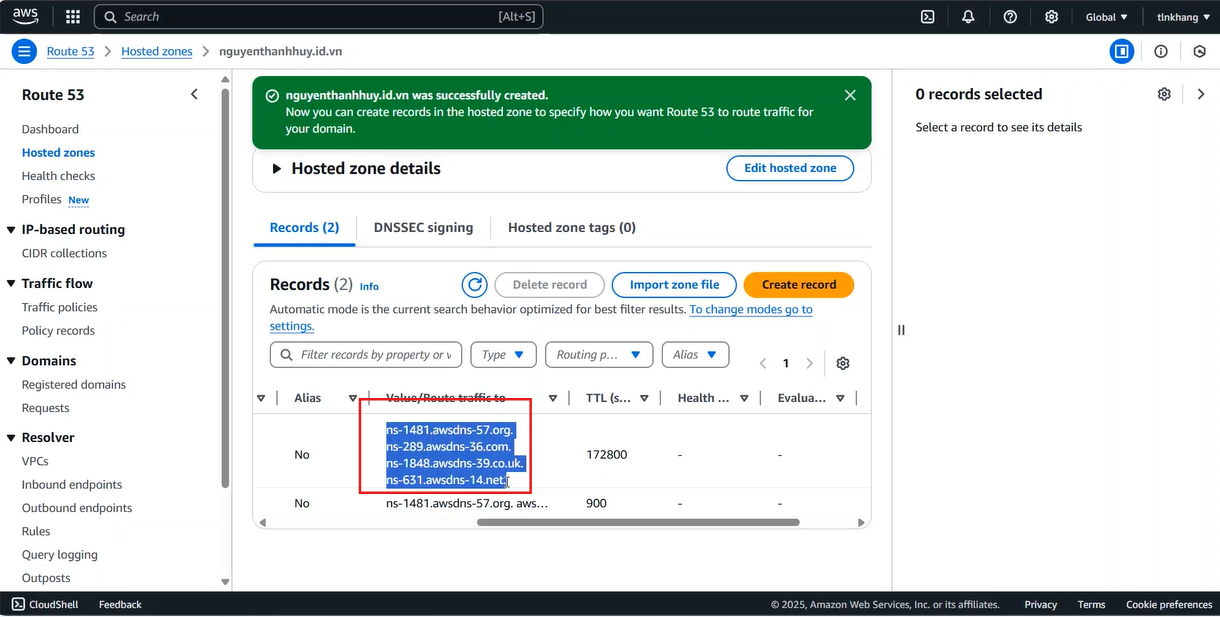Open the Routing policy filter dropdown
1220x617 pixels.
(599, 355)
